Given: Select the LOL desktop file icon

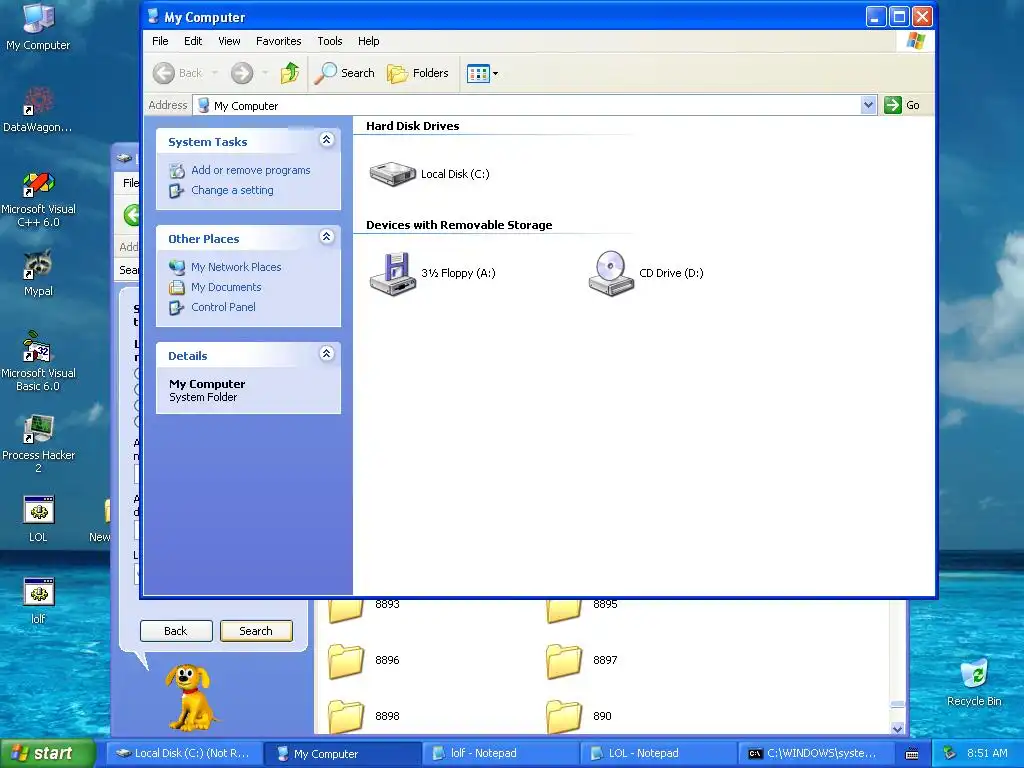Looking at the screenshot, I should click(38, 519).
